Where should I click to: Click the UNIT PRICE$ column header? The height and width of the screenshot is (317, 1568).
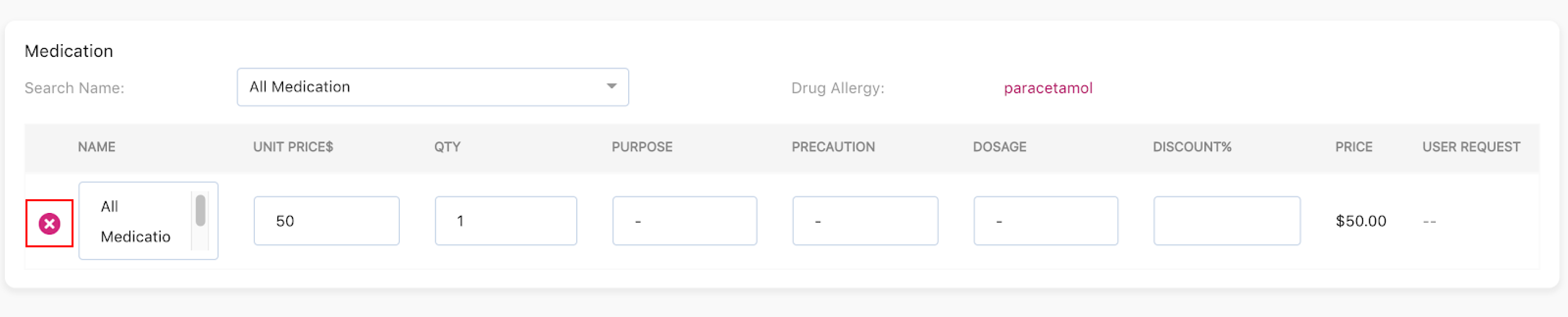293,147
